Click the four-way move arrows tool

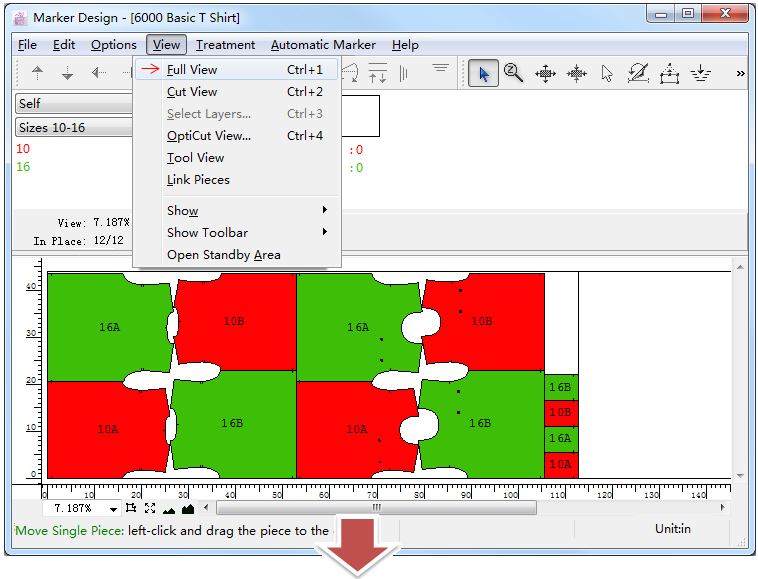click(545, 73)
